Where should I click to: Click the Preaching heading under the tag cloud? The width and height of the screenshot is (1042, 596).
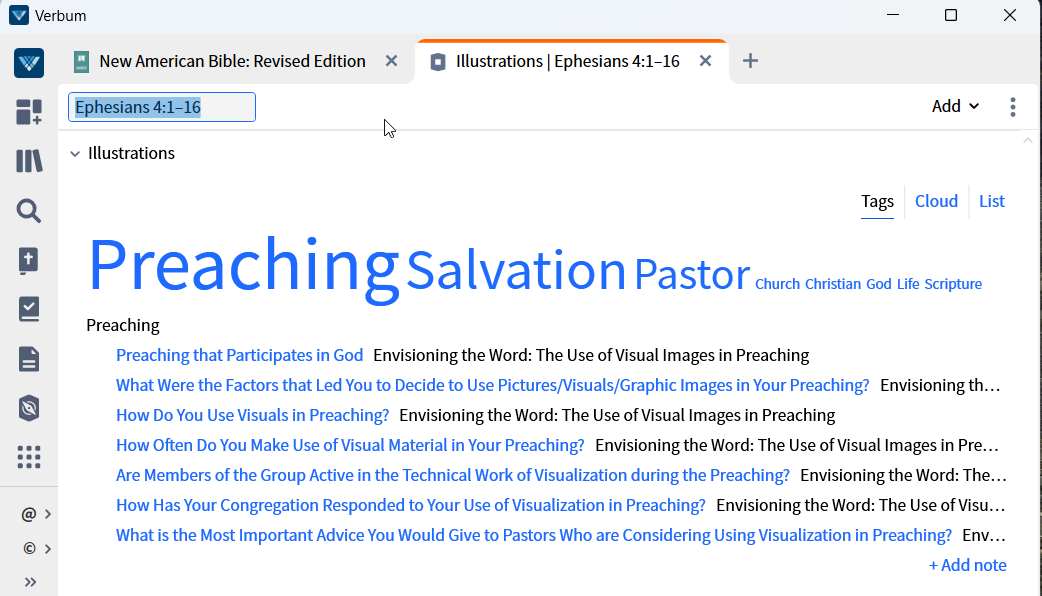point(123,326)
